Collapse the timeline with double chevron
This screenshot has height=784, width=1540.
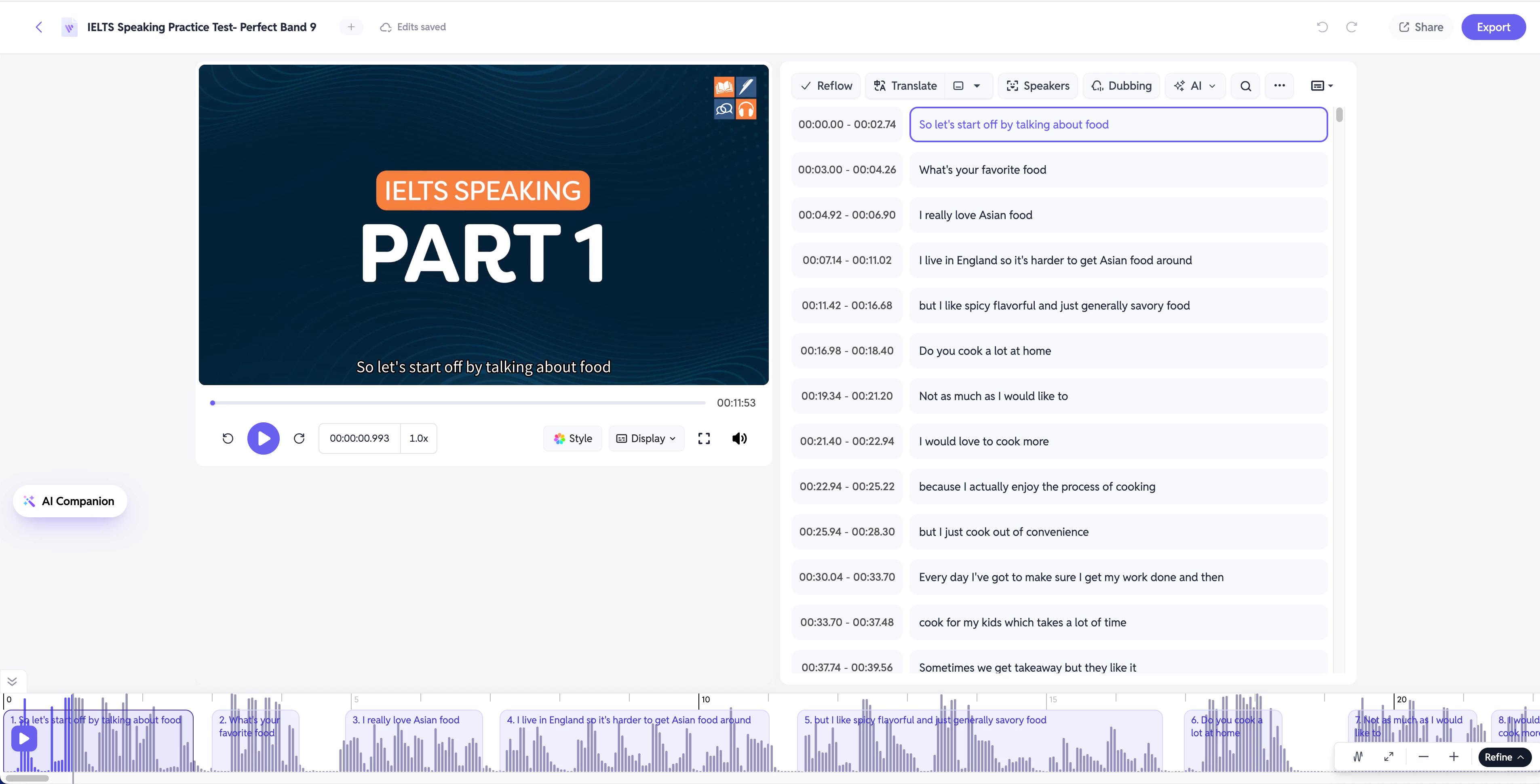click(x=12, y=681)
